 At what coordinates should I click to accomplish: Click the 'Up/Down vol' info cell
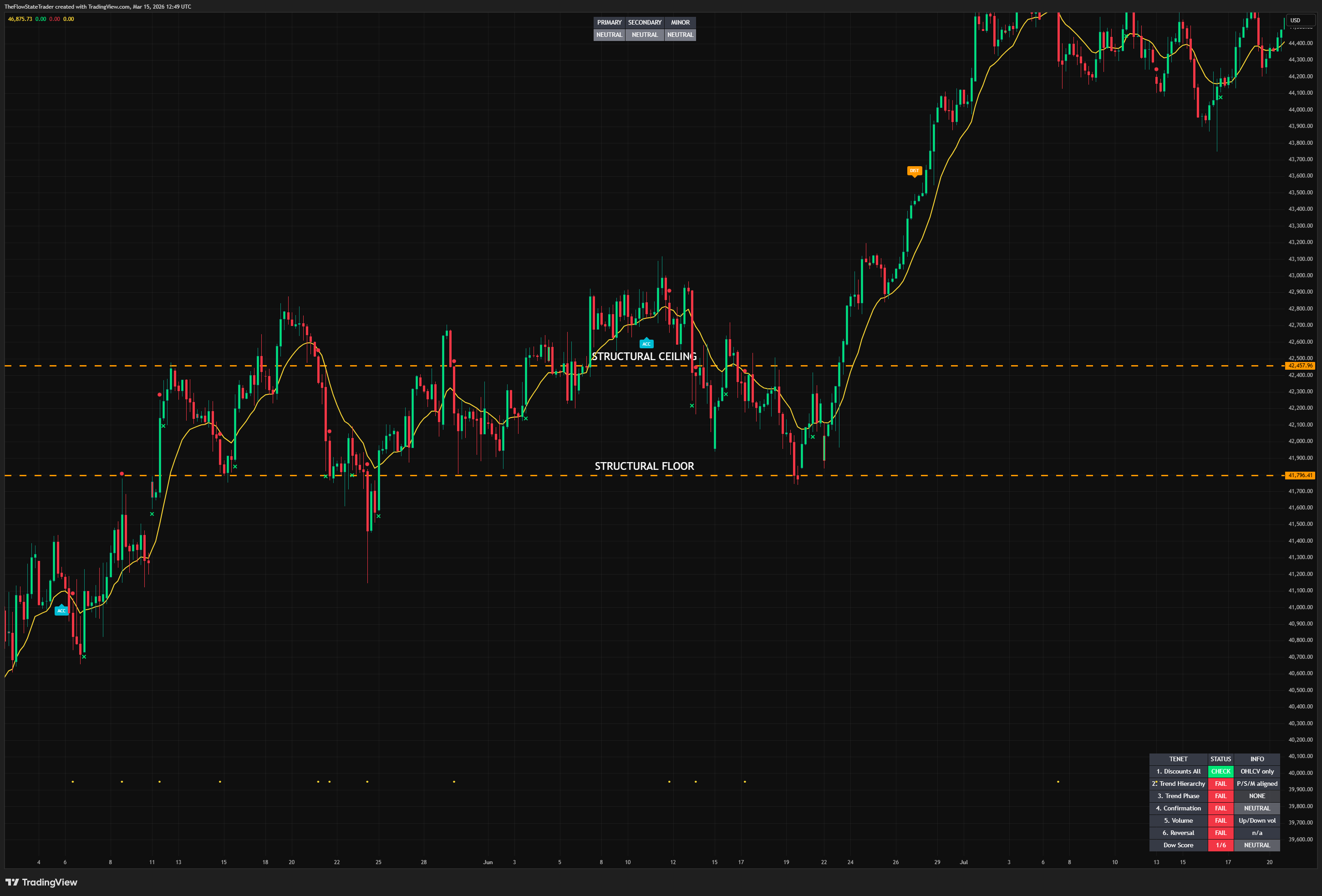(1257, 821)
